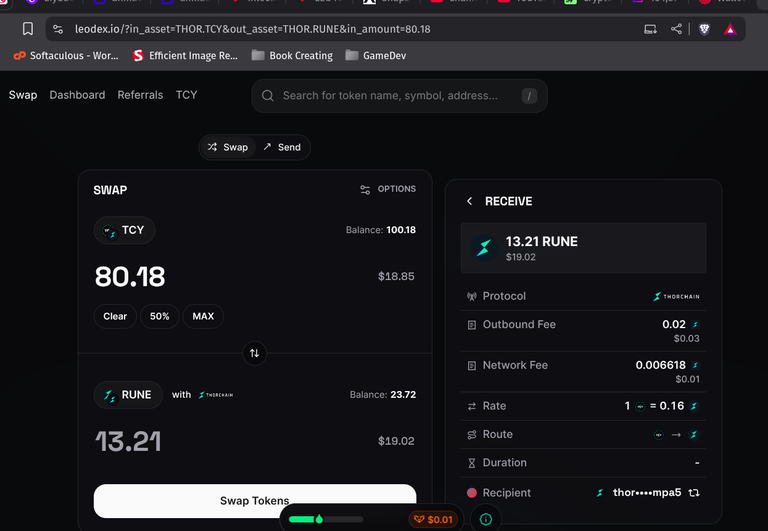Click the Rate swap arrows icon
768x531 pixels.
click(x=472, y=406)
